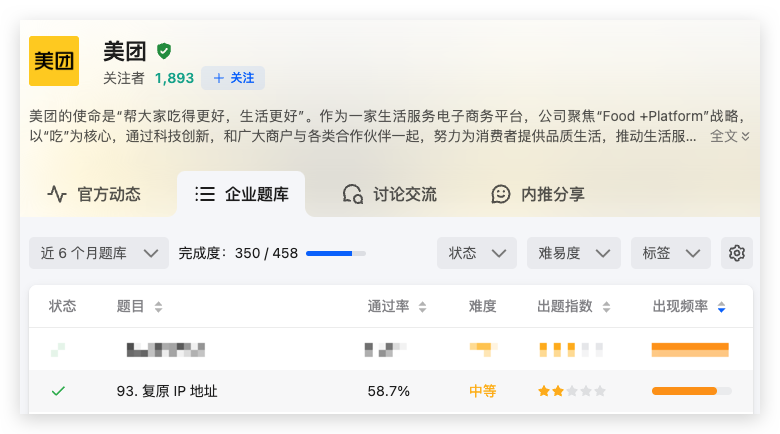Select the 企业题库 tab
Viewport: 780px width, 434px height.
point(241,194)
